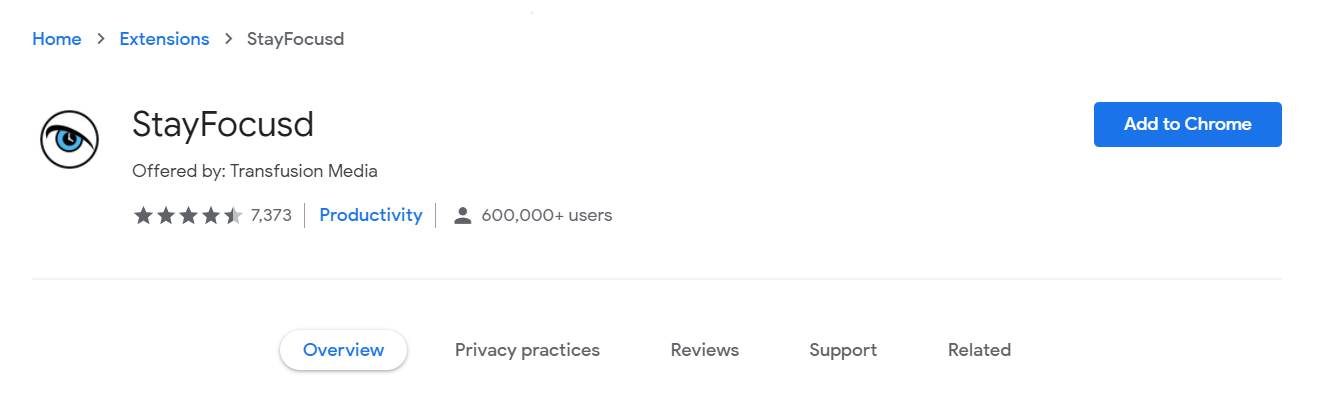Click the third rating star
The image size is (1326, 413).
click(188, 215)
